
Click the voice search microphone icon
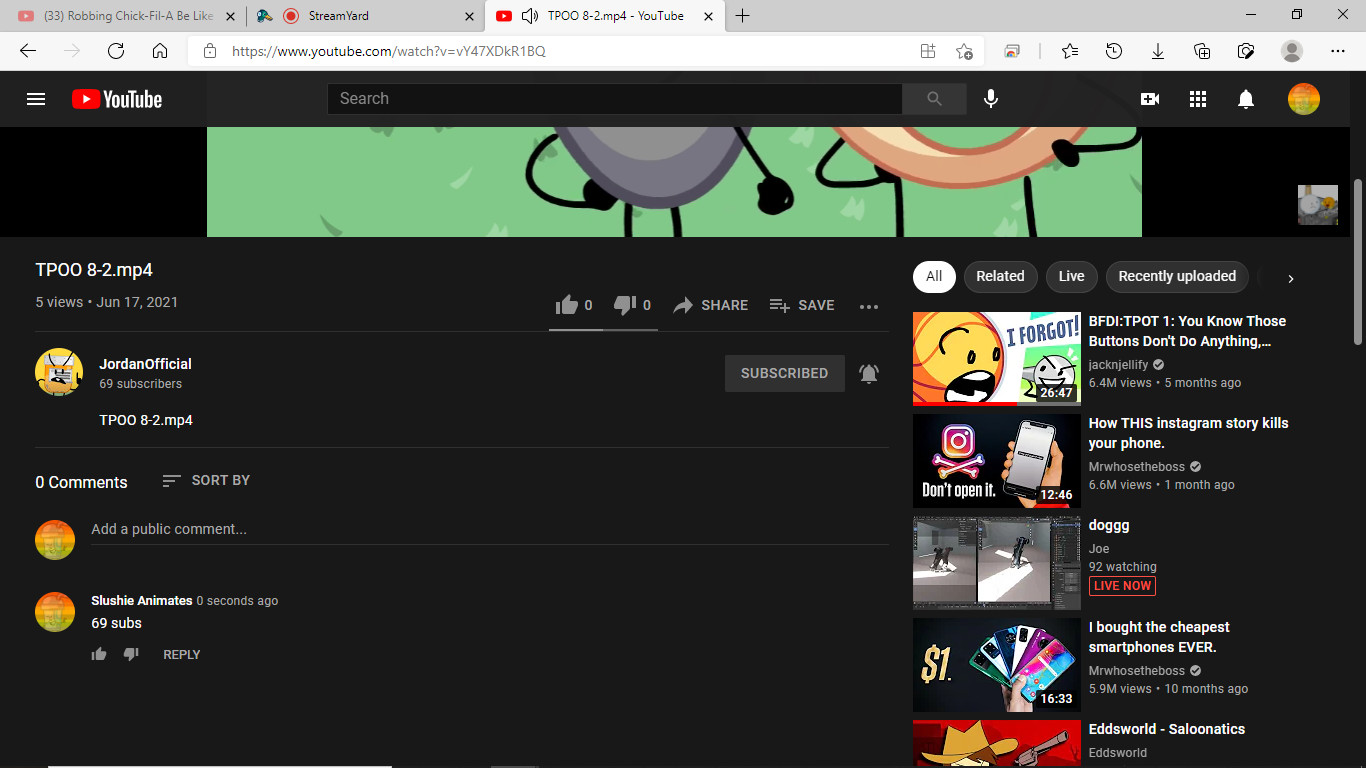pos(991,99)
